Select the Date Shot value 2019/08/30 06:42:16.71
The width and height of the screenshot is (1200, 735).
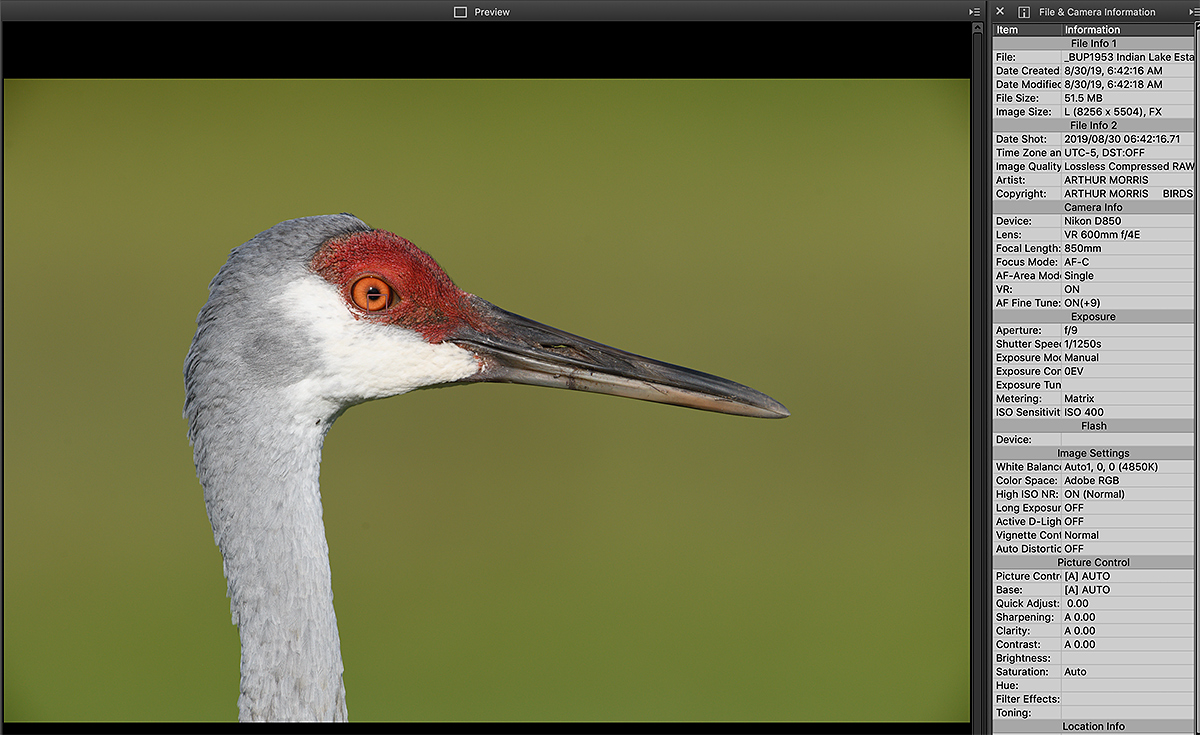[1122, 139]
